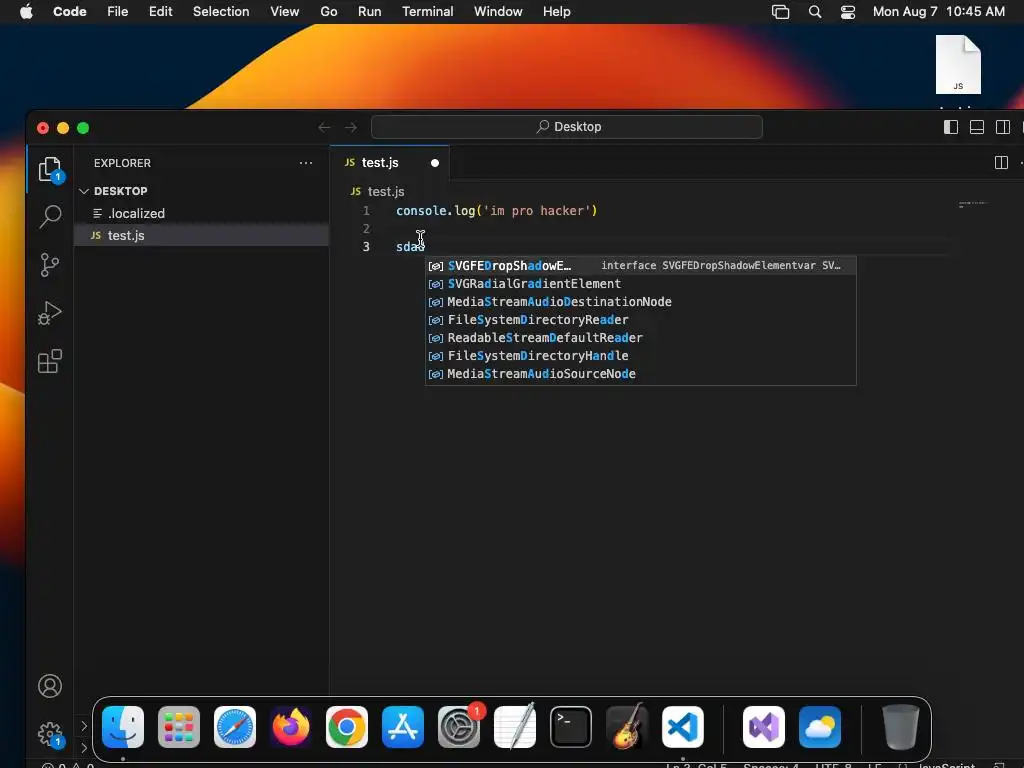Open the Window menu
1024x768 pixels.
(x=498, y=12)
